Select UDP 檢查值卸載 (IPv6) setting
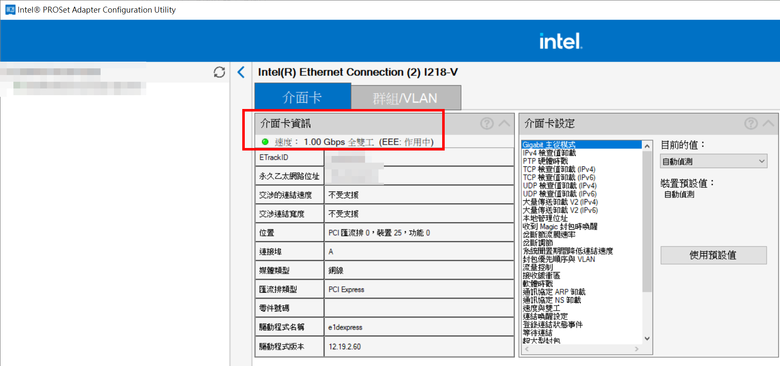 point(559,193)
